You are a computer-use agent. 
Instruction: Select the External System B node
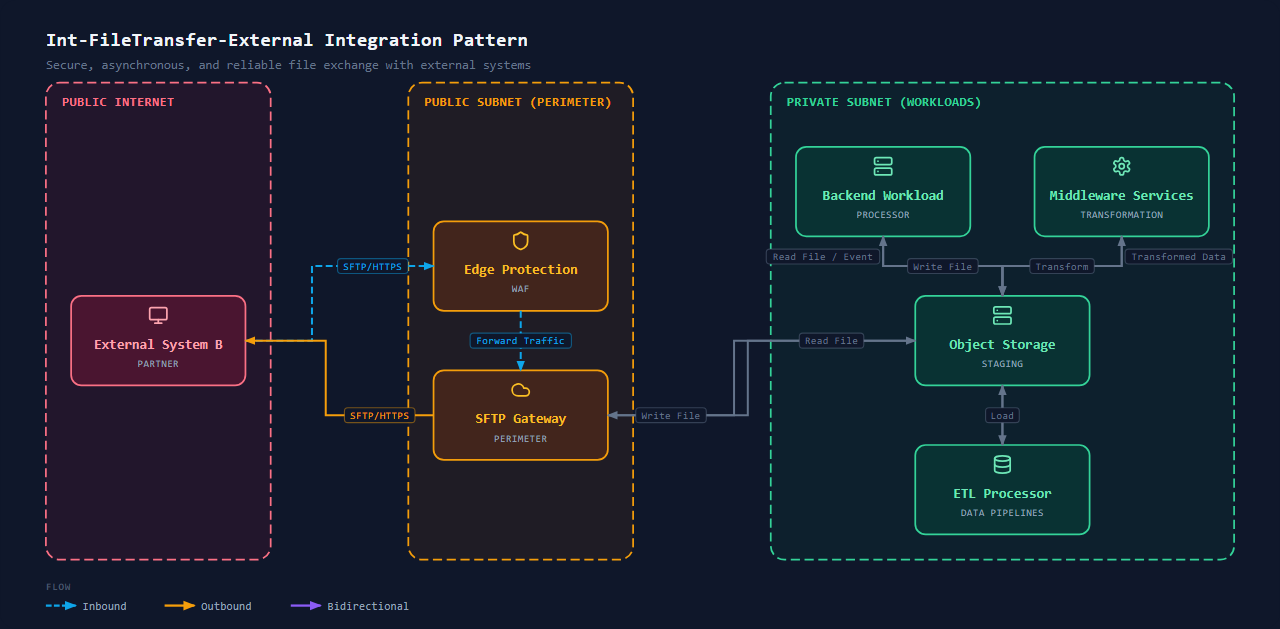point(158,341)
